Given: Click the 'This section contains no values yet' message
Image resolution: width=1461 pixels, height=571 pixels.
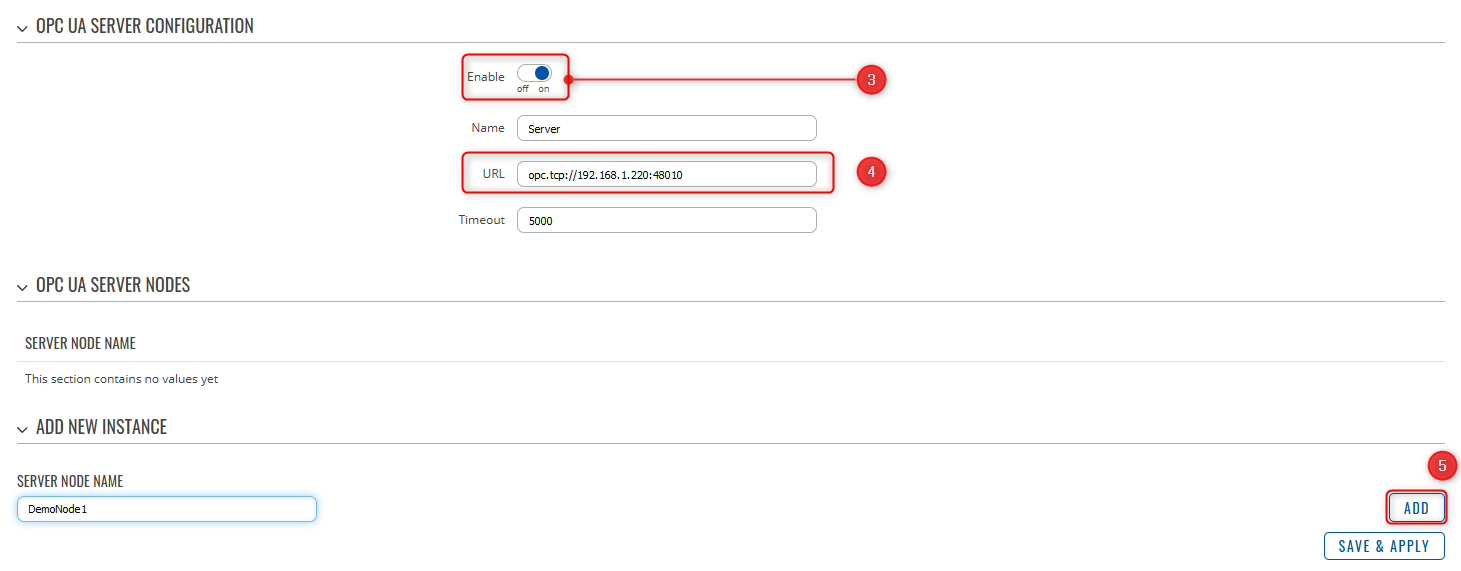Looking at the screenshot, I should pyautogui.click(x=121, y=379).
